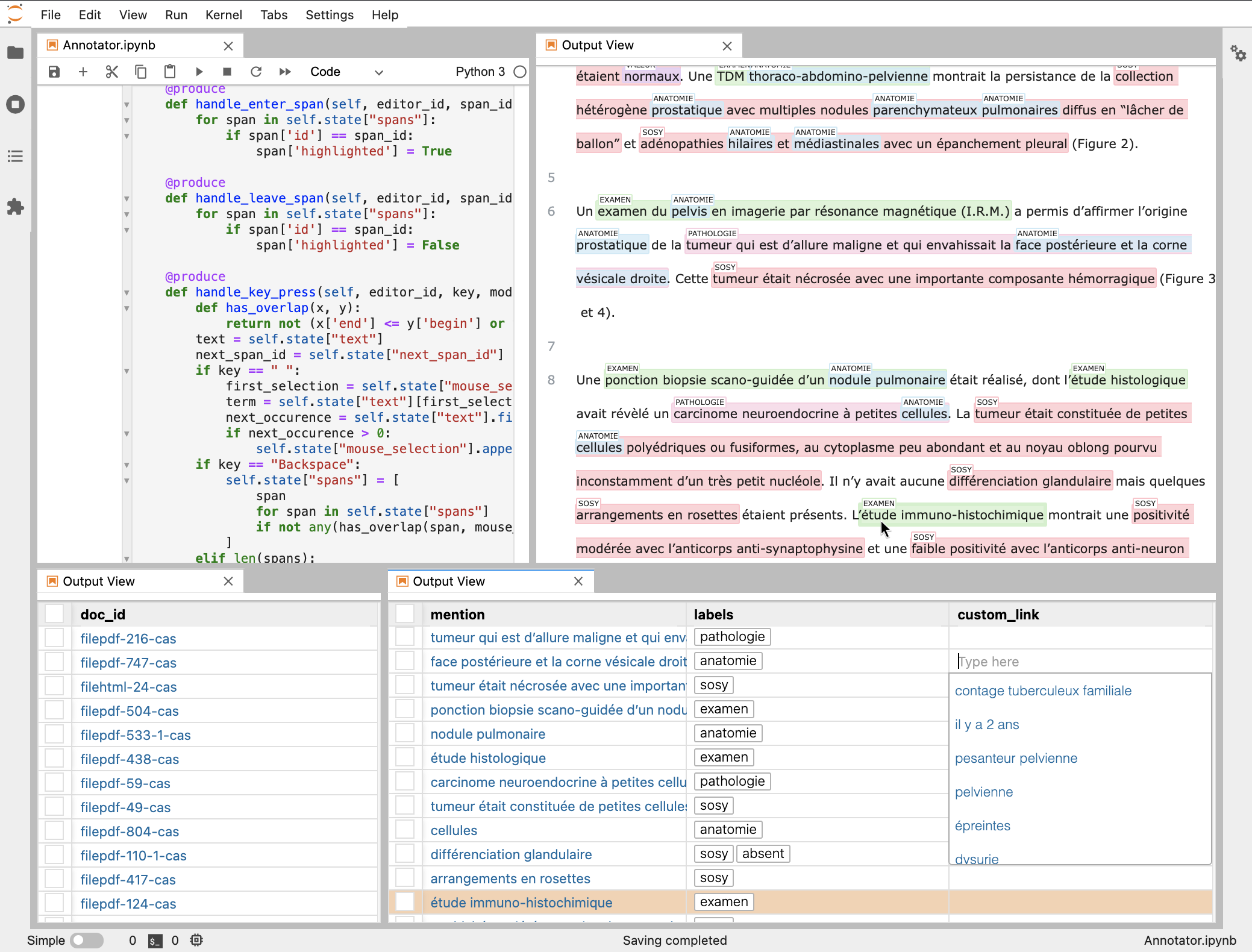Image resolution: width=1252 pixels, height=952 pixels.
Task: Cut selected cells with the scissors icon
Action: pos(111,72)
